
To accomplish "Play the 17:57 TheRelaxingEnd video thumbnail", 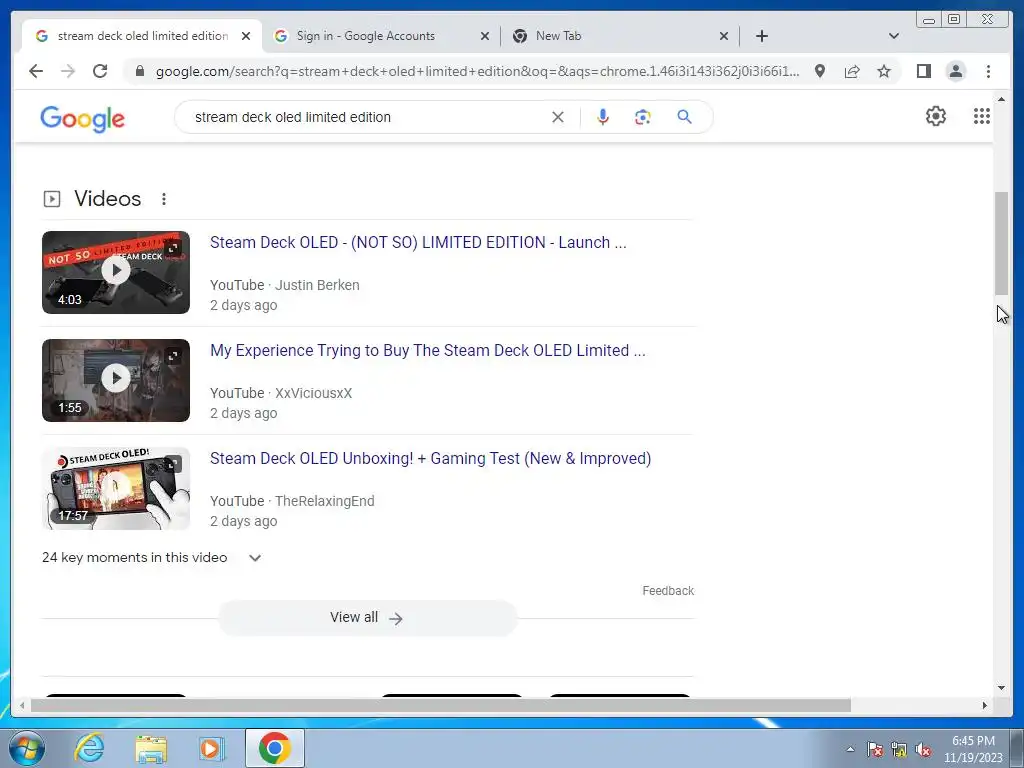I will pyautogui.click(x=116, y=488).
